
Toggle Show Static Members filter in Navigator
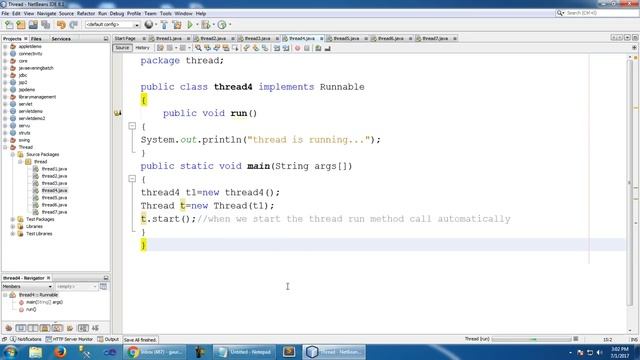pos(33,328)
